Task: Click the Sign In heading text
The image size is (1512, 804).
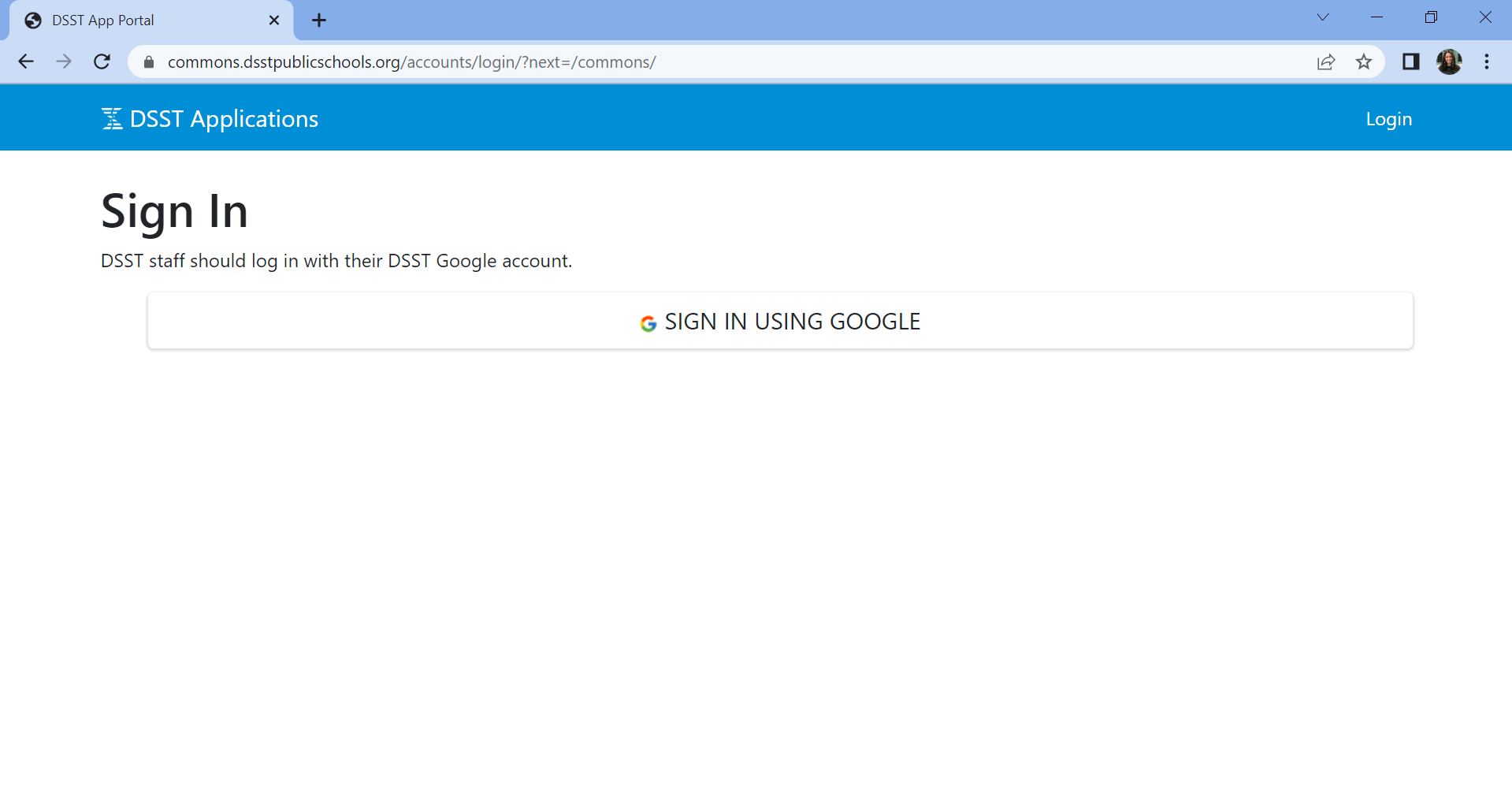Action: click(x=175, y=212)
